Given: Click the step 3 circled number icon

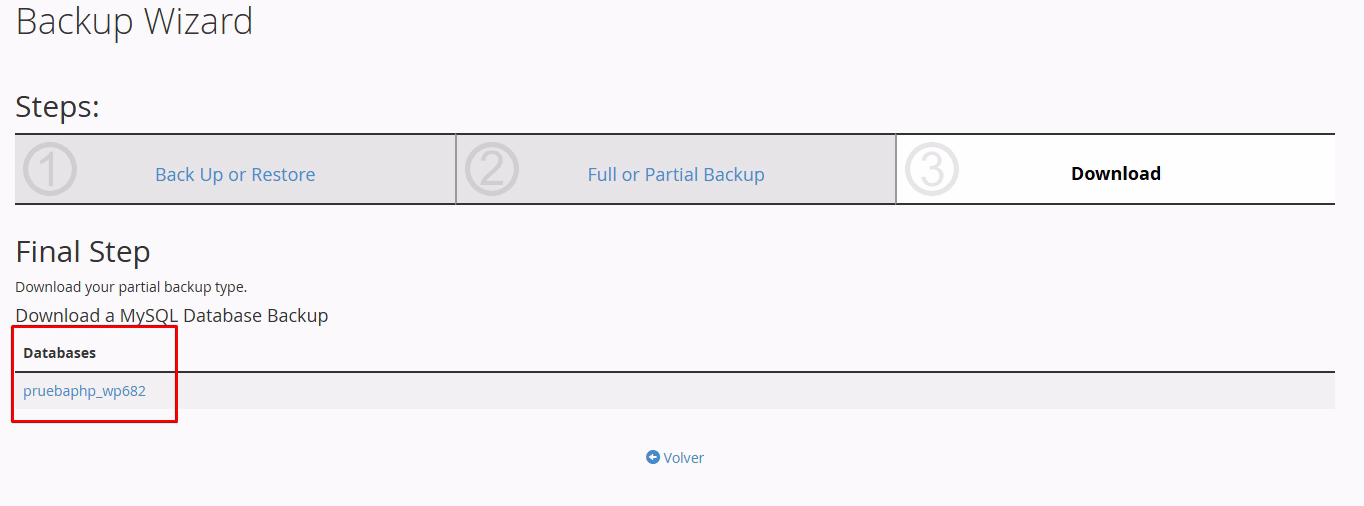Looking at the screenshot, I should click(x=931, y=170).
